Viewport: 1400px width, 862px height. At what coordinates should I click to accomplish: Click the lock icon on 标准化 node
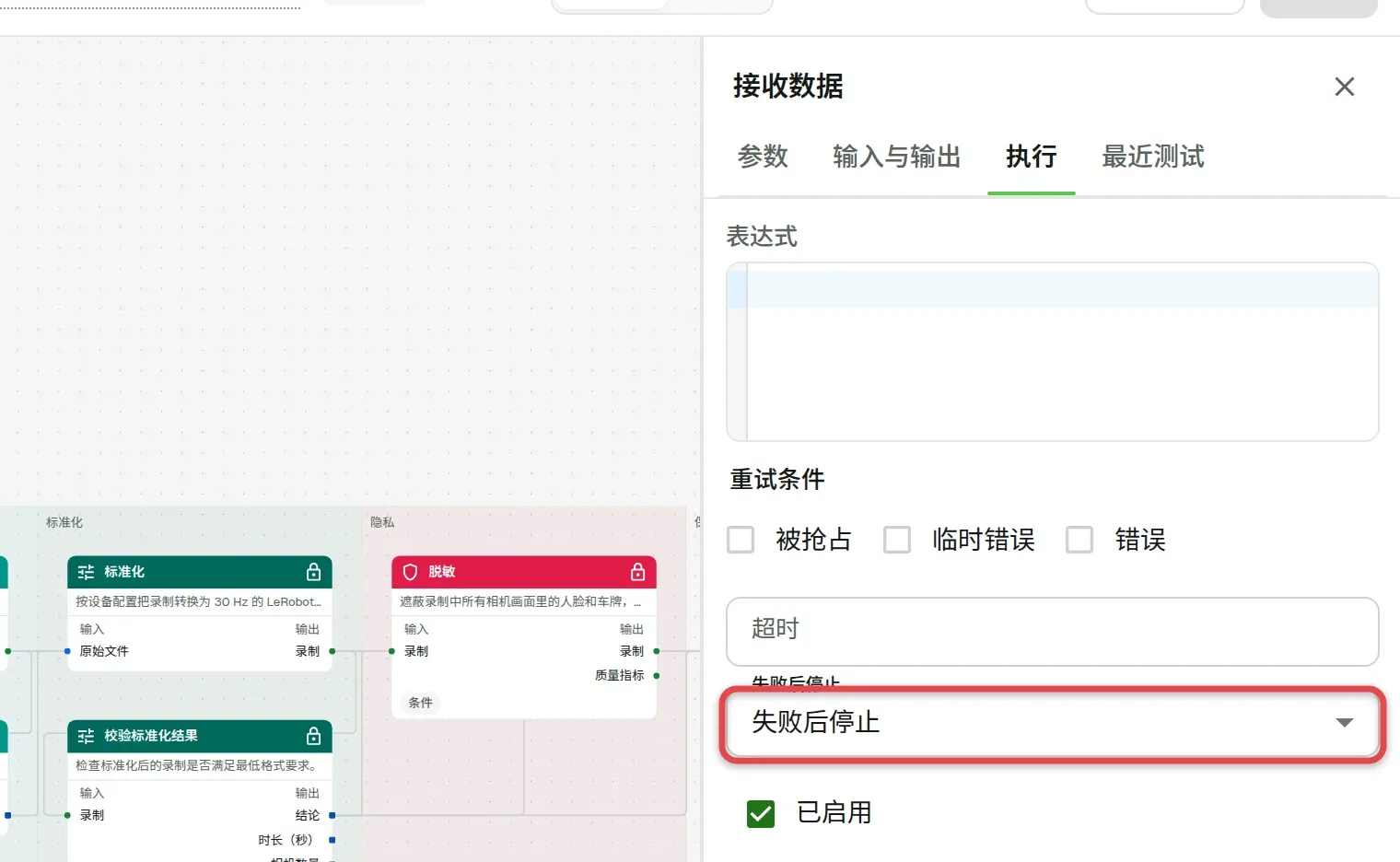(x=313, y=572)
